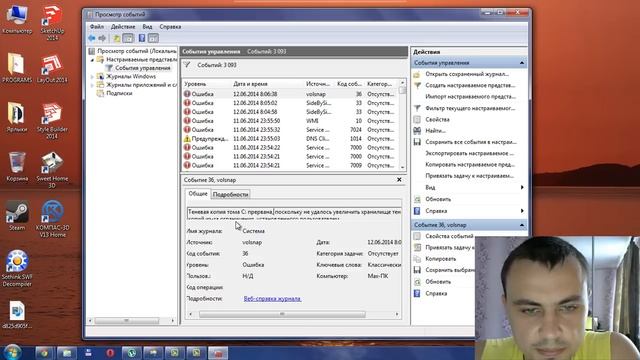The image size is (640, 360).
Task: Open 'Действие' menu
Action: [123, 27]
